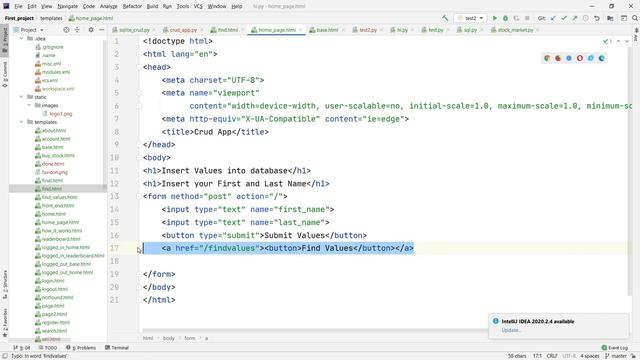Select workspace.xml in project tree
The width and height of the screenshot is (640, 360).
click(x=58, y=89)
